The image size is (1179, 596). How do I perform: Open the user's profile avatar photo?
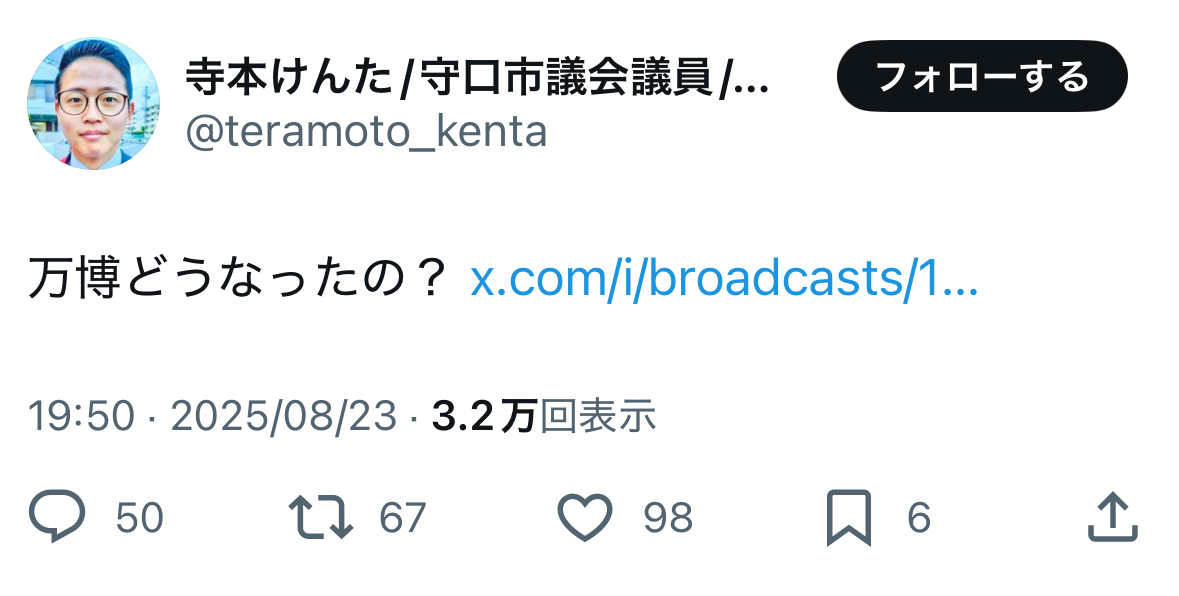coord(93,104)
